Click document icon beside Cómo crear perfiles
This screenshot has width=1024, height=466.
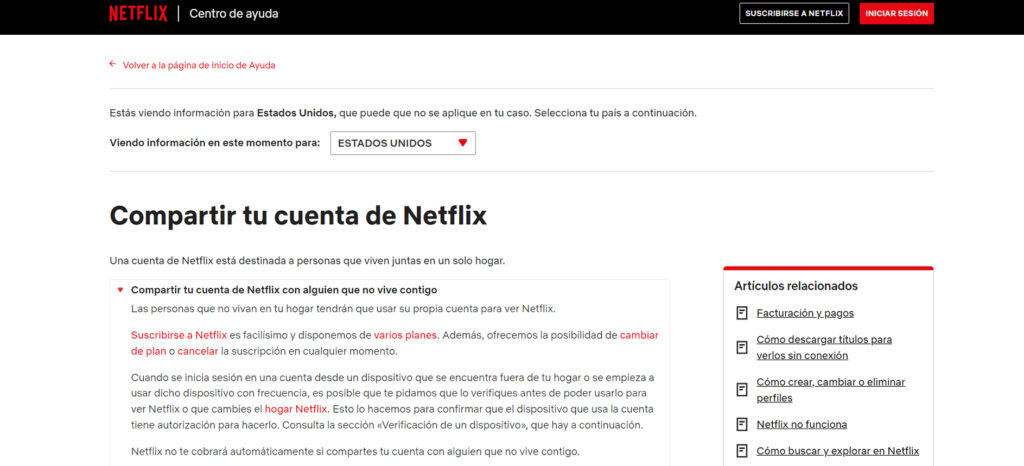pyautogui.click(x=742, y=389)
